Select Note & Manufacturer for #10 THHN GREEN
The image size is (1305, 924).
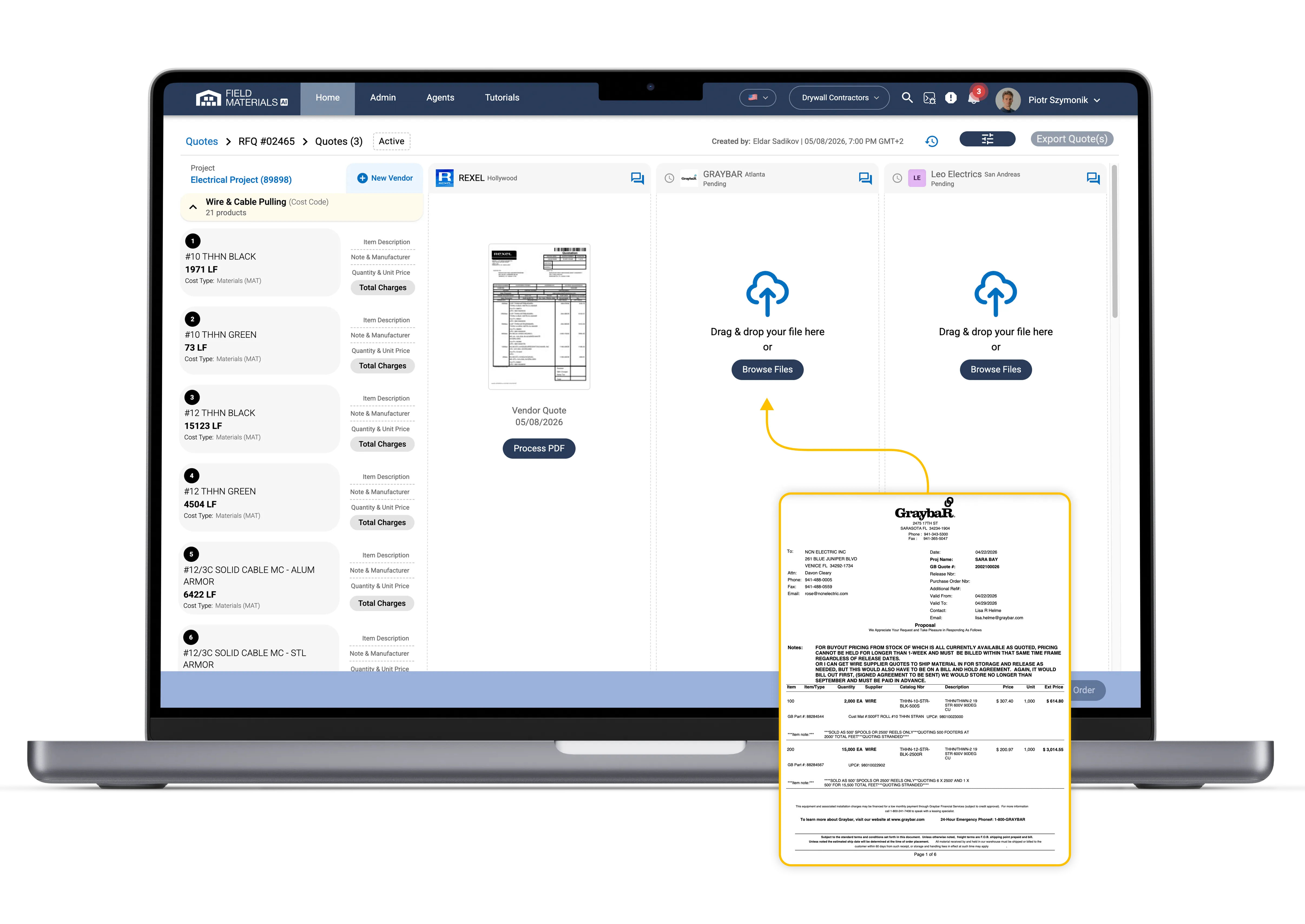point(380,335)
